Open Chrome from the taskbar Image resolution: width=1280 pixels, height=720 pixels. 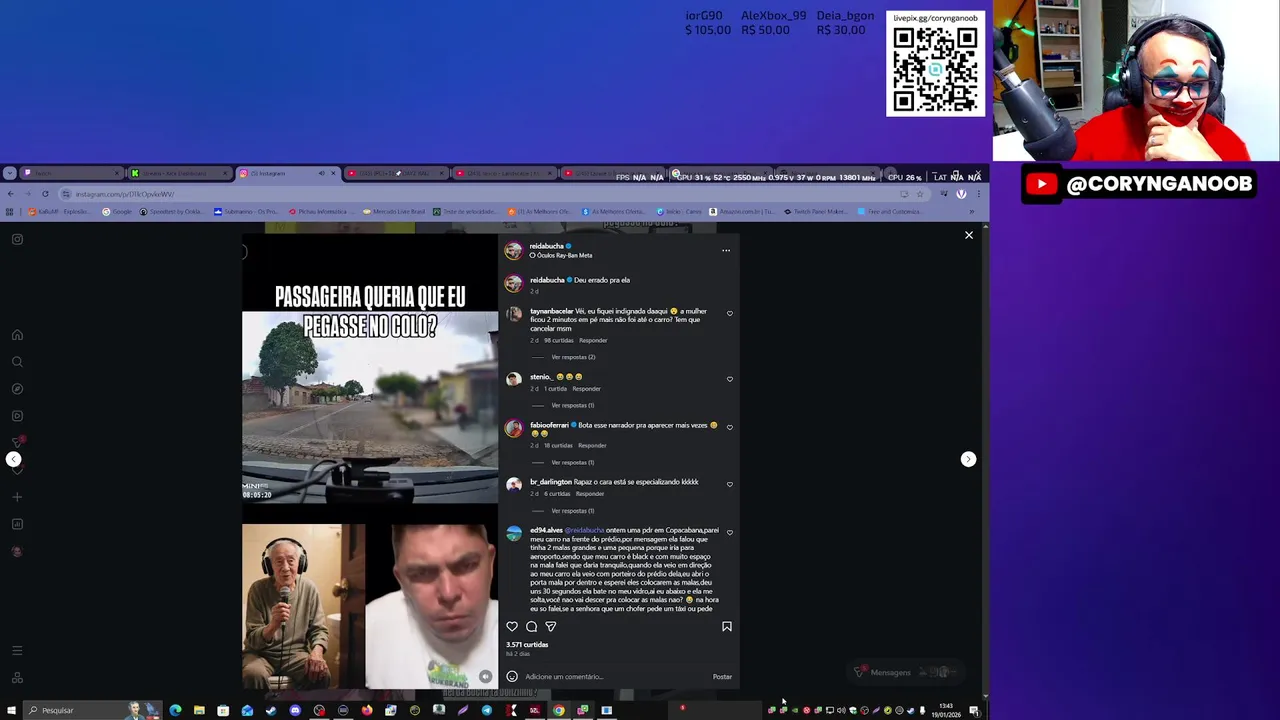click(x=559, y=710)
